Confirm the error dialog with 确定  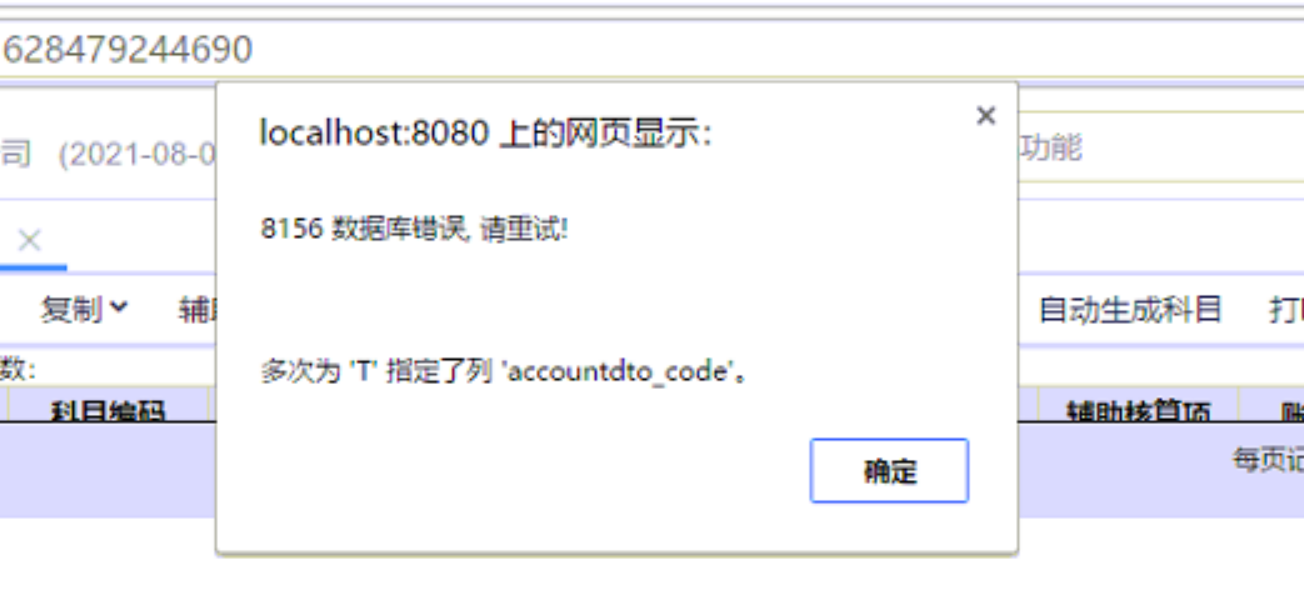889,470
